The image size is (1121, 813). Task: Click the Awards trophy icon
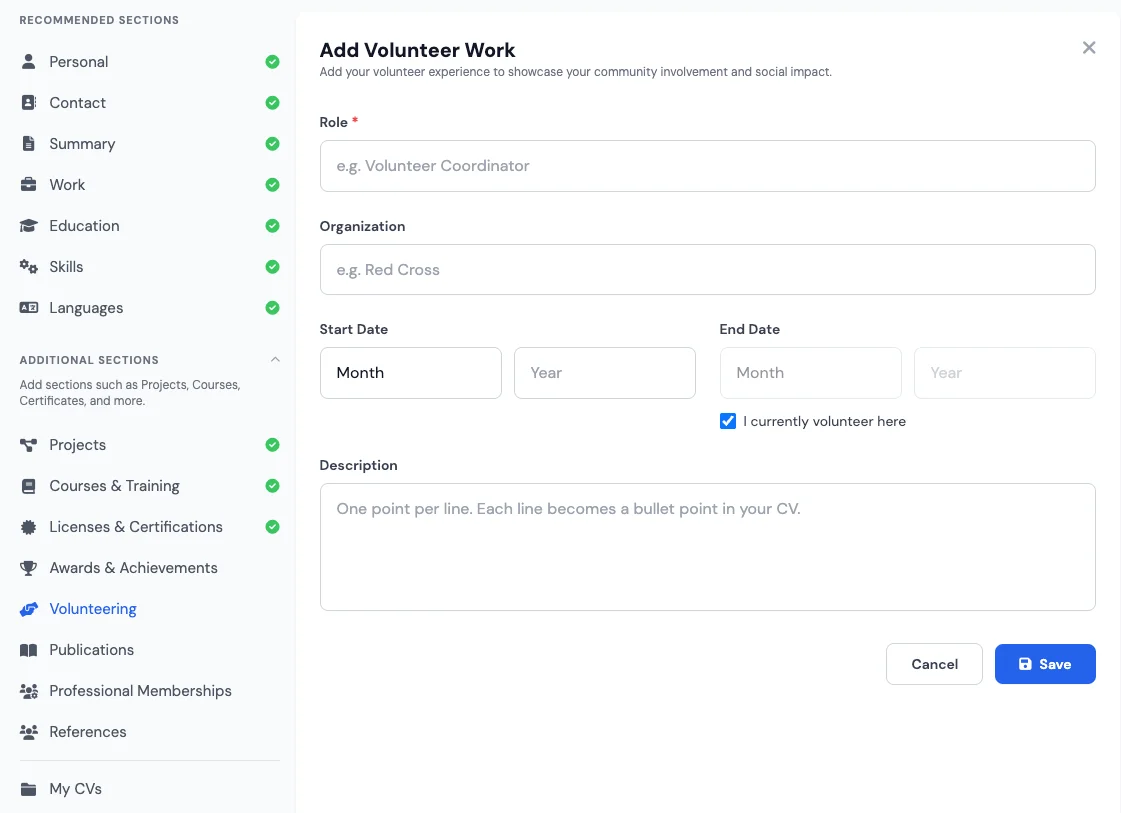point(29,568)
